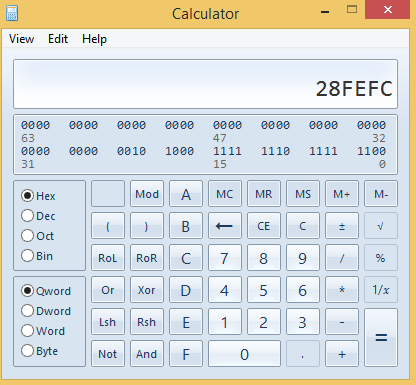Click the multiply asterisk button

(342, 290)
